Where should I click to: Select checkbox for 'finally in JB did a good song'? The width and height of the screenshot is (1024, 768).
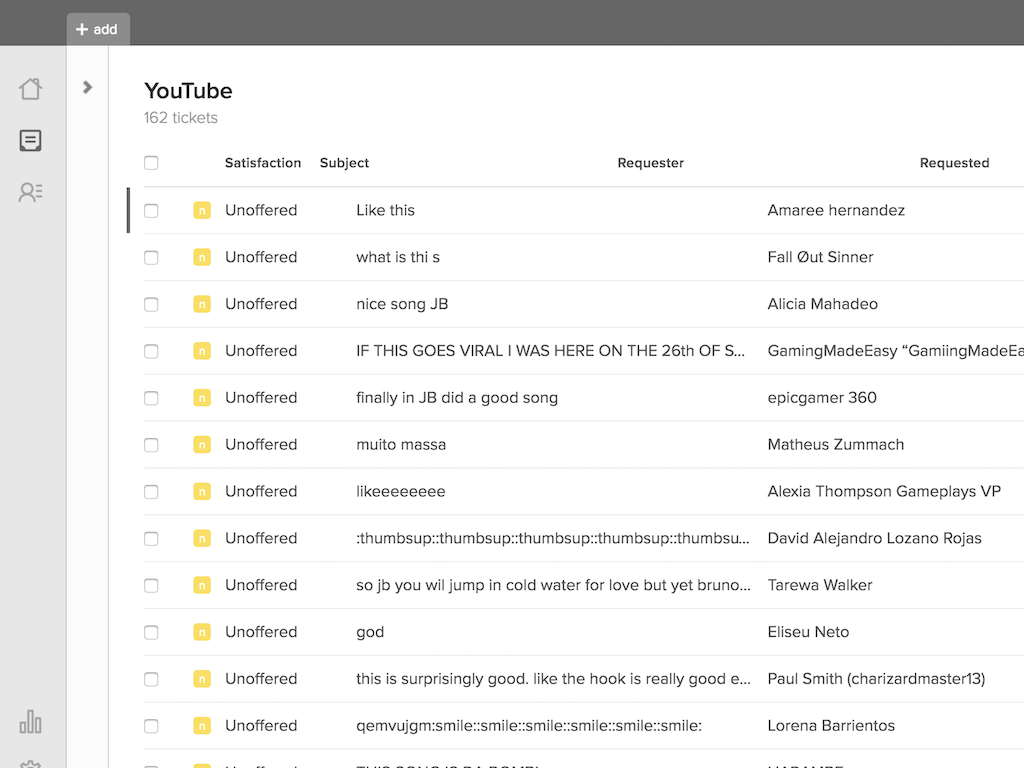click(x=151, y=398)
